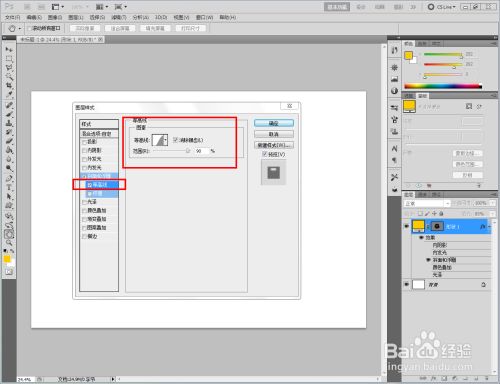
Task: Open the Edit (编辑) menu
Action: pyautogui.click(x=34, y=17)
